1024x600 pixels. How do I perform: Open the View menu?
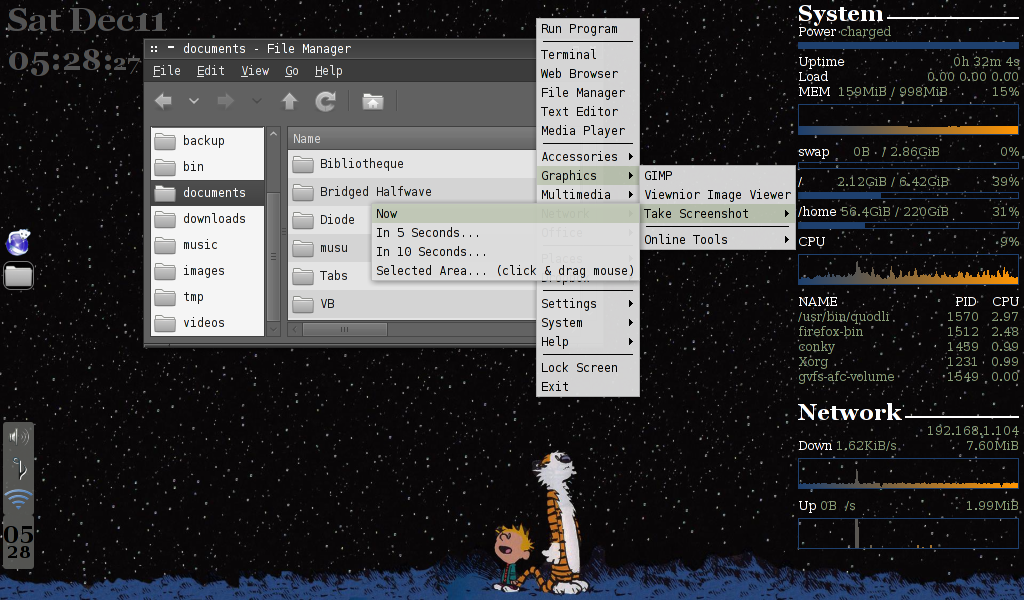255,71
